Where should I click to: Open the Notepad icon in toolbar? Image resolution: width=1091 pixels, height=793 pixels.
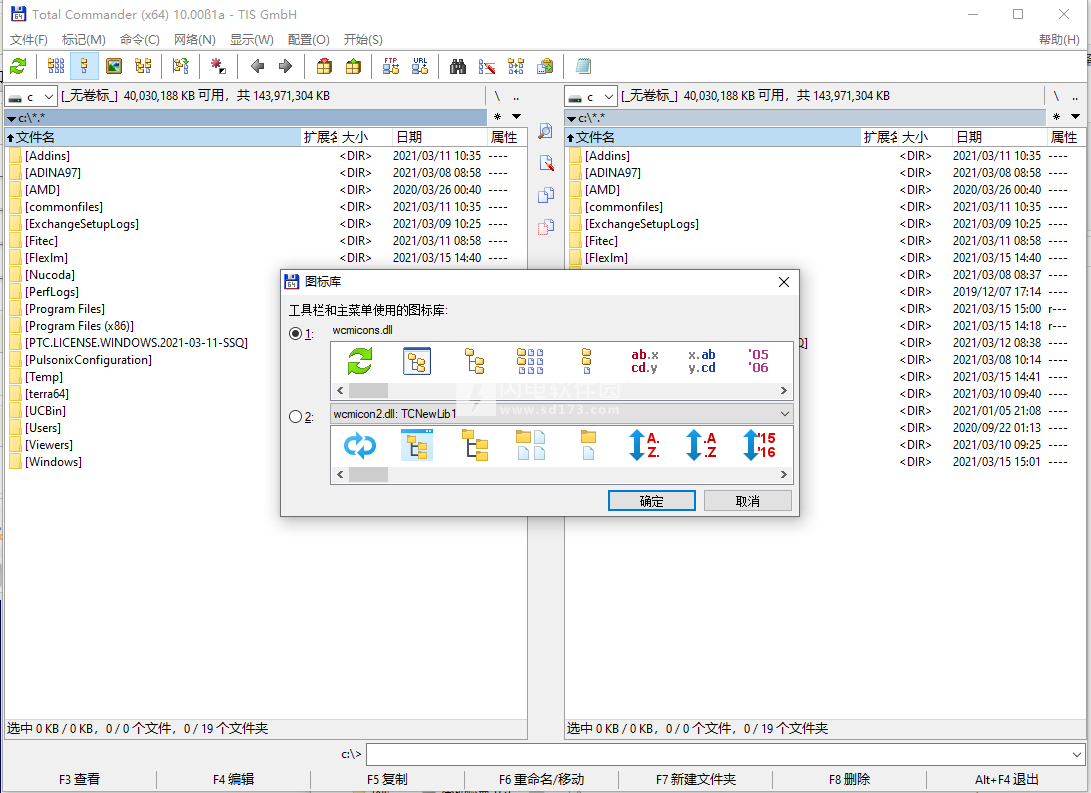click(x=583, y=66)
